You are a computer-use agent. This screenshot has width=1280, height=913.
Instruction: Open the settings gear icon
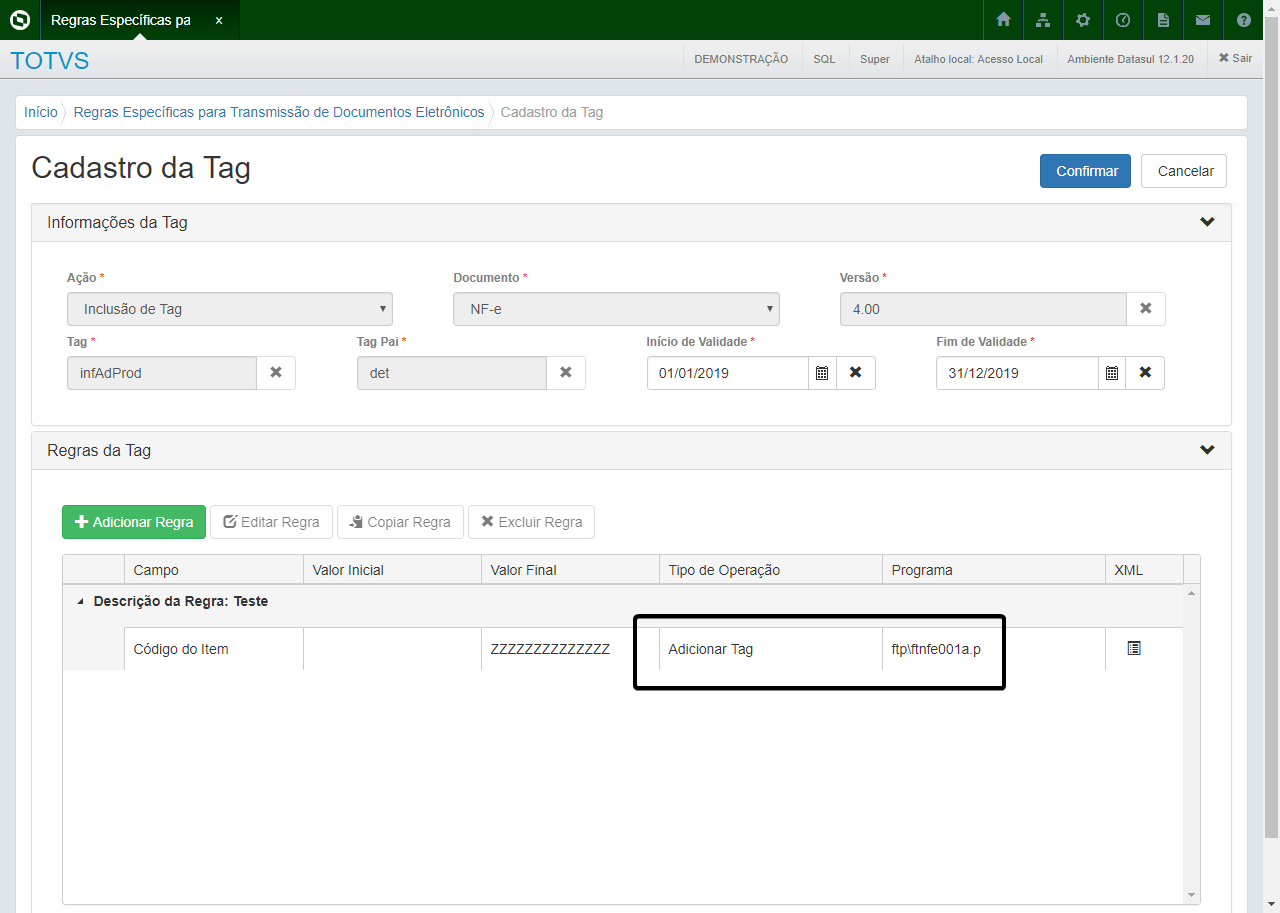pyautogui.click(x=1083, y=20)
